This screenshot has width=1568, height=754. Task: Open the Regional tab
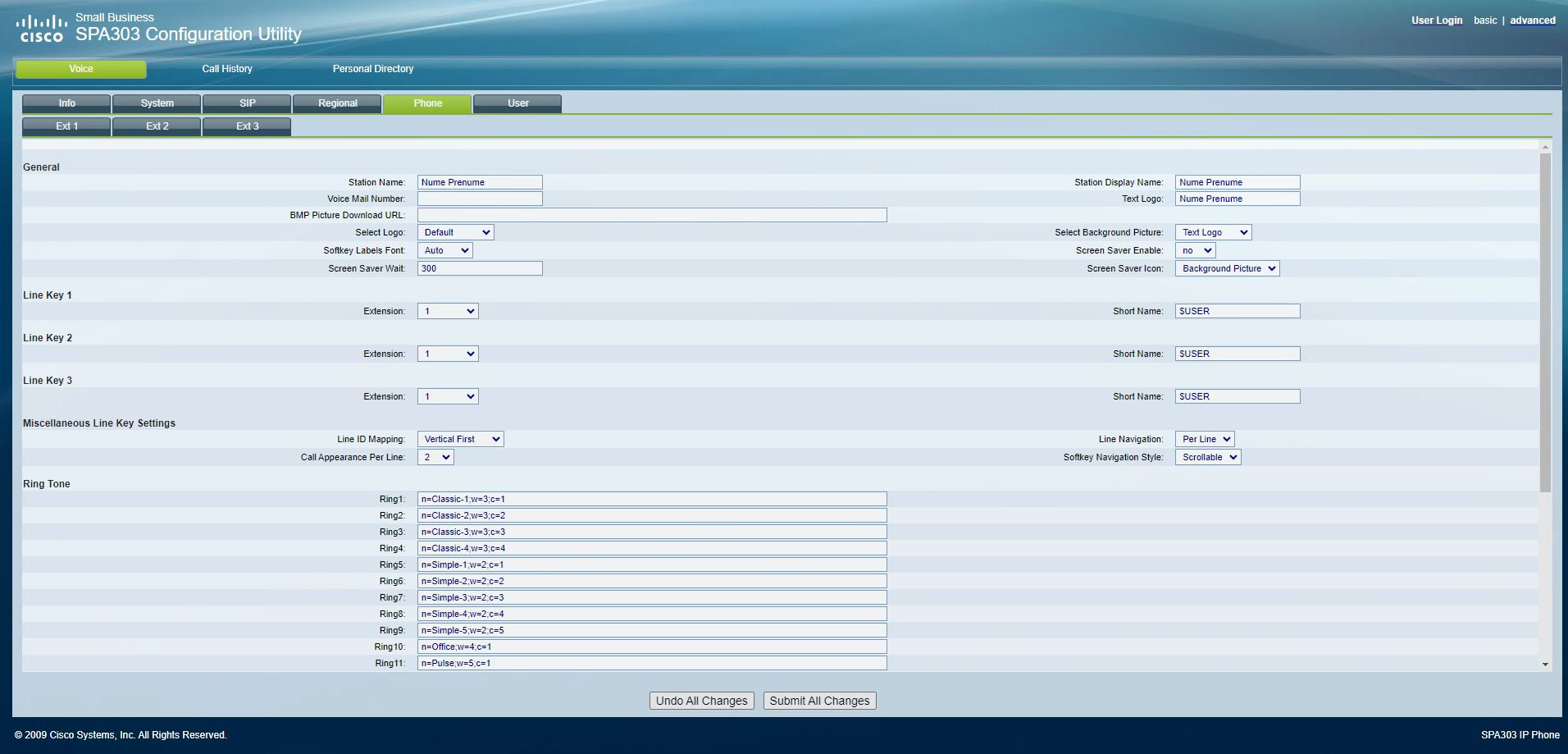click(337, 103)
